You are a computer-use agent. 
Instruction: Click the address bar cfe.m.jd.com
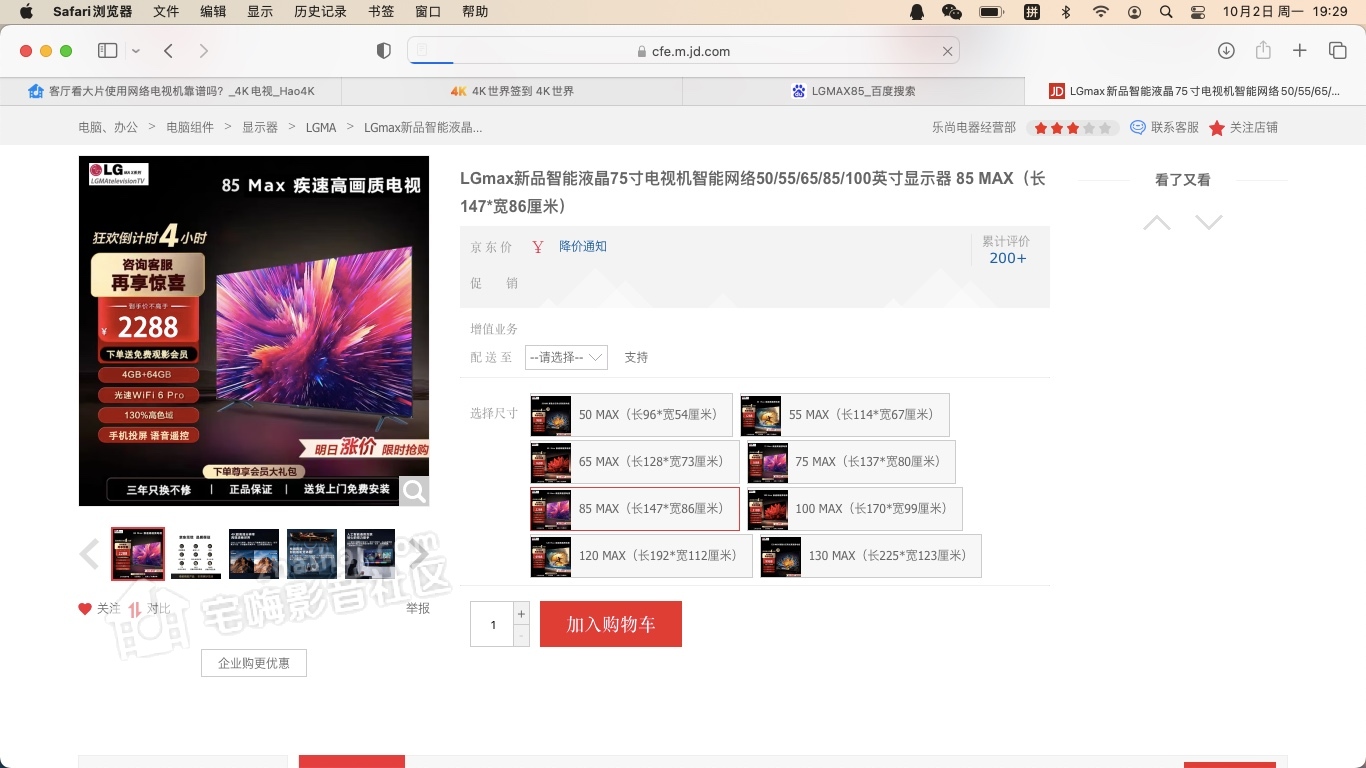pyautogui.click(x=683, y=51)
